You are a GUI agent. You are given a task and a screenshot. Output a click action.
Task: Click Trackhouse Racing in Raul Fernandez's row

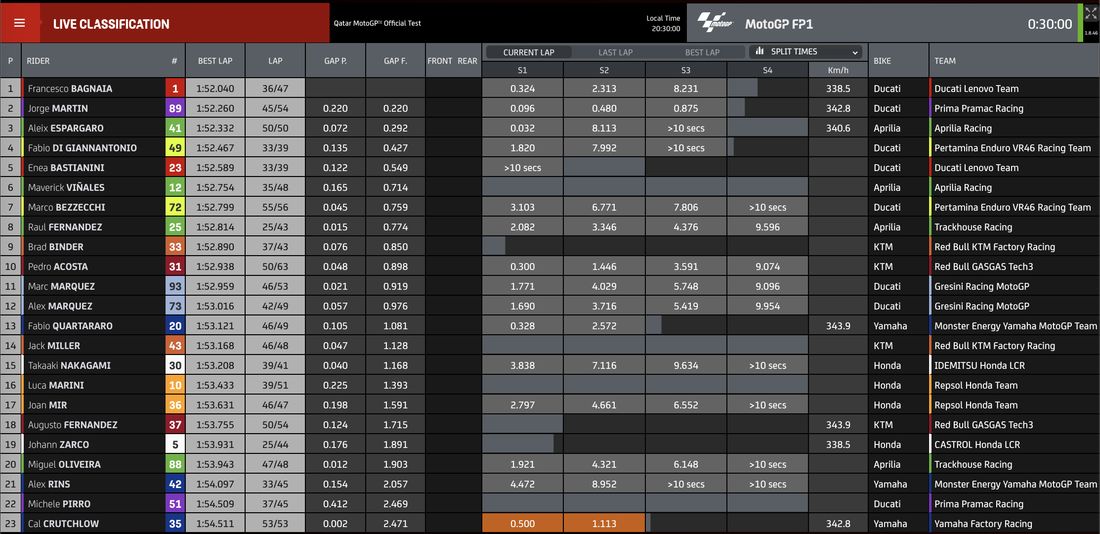(973, 227)
